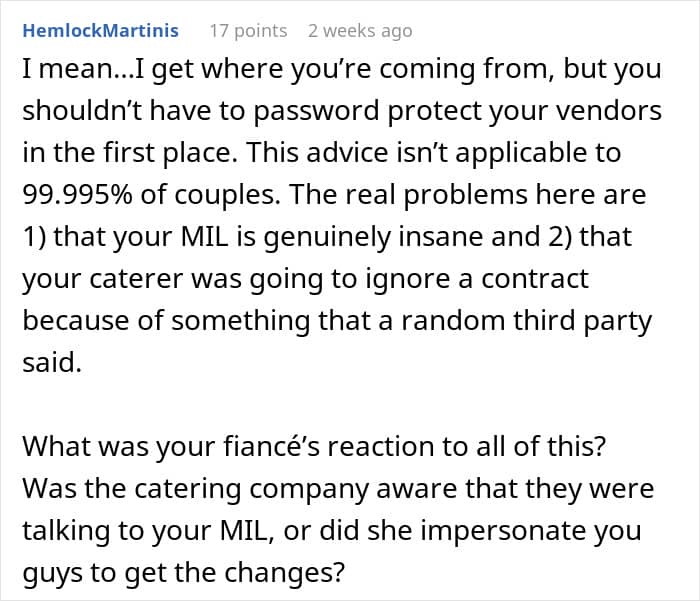
Task: Click the word 'contract' in the comment
Action: click(535, 280)
